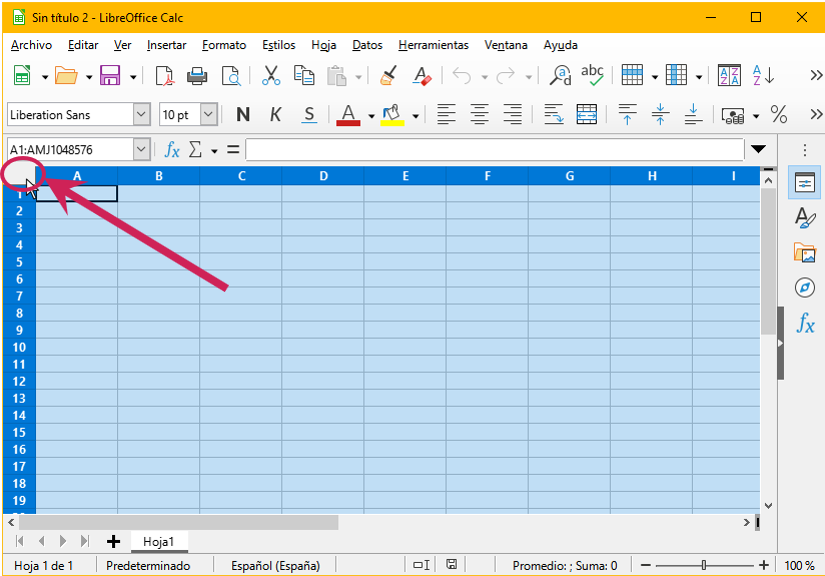The width and height of the screenshot is (825, 576).
Task: Click the Cut scissors icon
Action: pos(270,76)
